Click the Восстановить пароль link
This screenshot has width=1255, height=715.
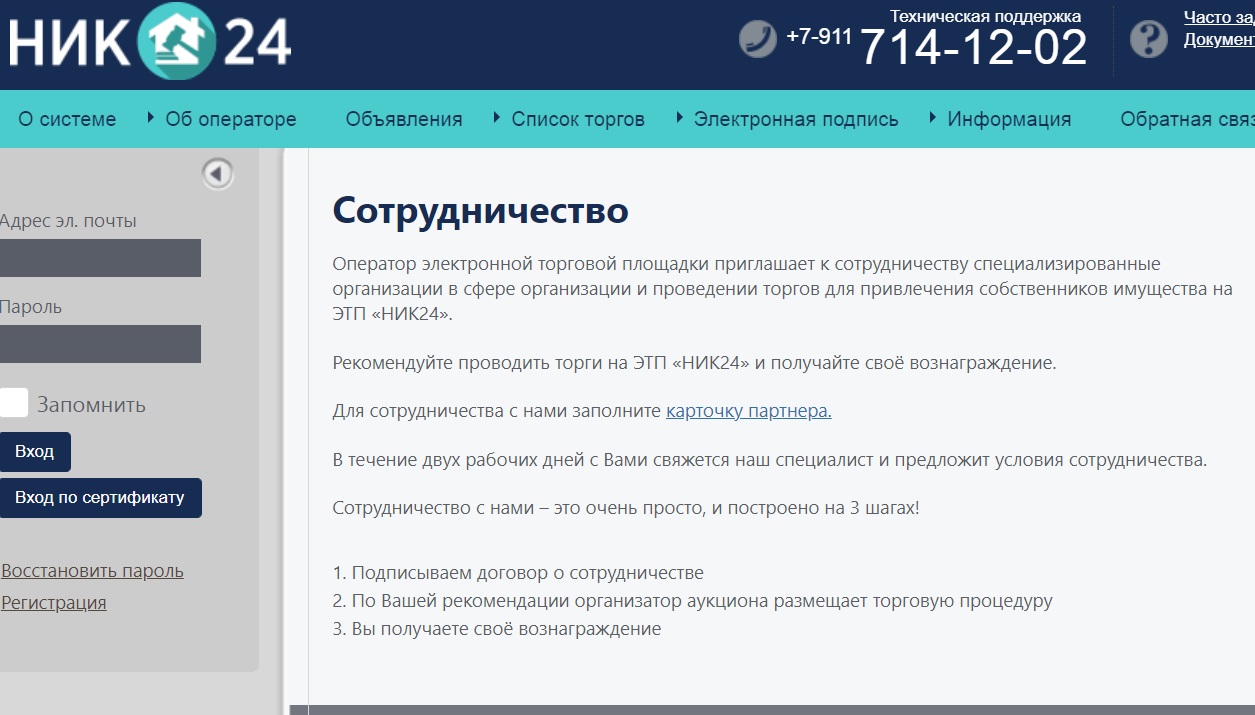92,571
